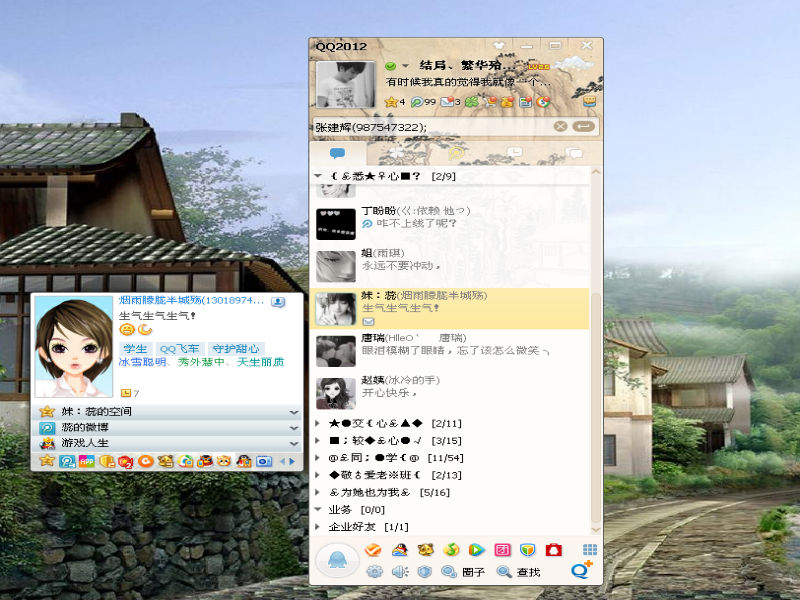This screenshot has height=600, width=800.
Task: Expand the 企业好友 [1/1] group
Action: point(318,527)
